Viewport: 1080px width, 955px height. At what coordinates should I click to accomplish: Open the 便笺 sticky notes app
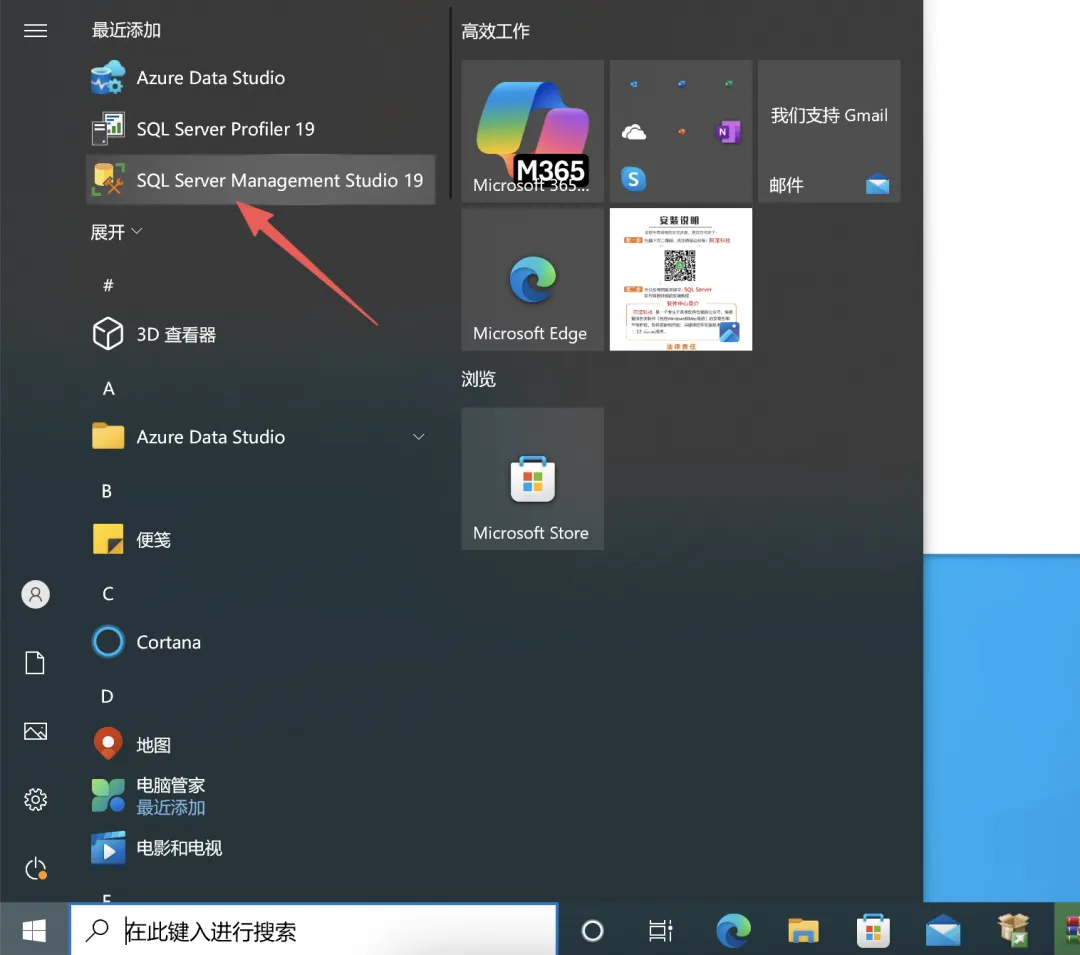(260, 540)
